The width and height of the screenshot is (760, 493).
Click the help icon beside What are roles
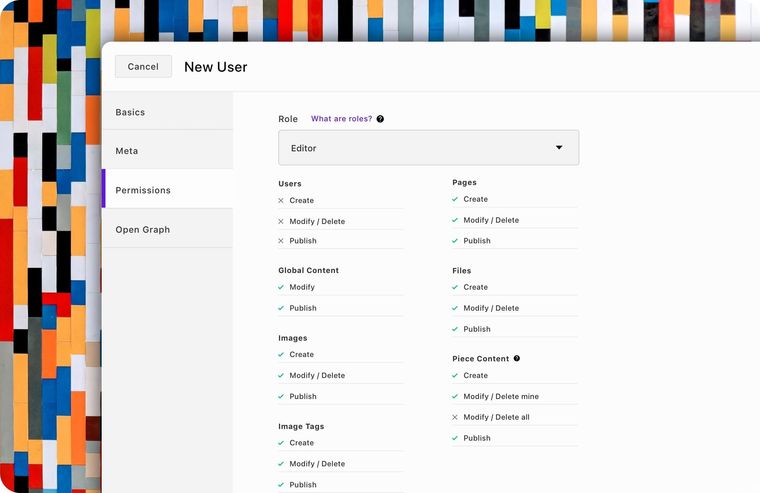(380, 119)
